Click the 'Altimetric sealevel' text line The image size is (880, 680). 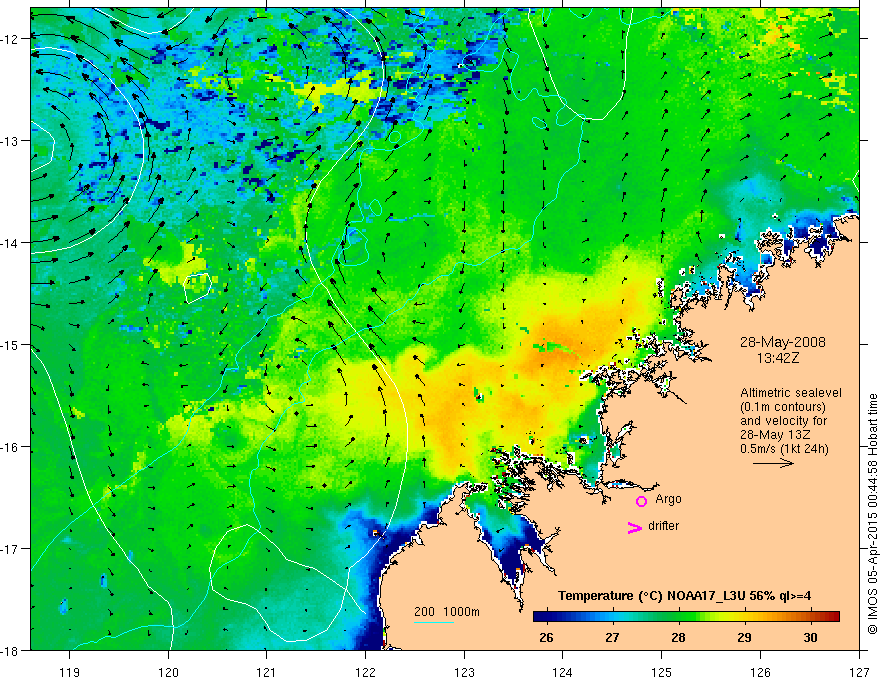tap(791, 393)
